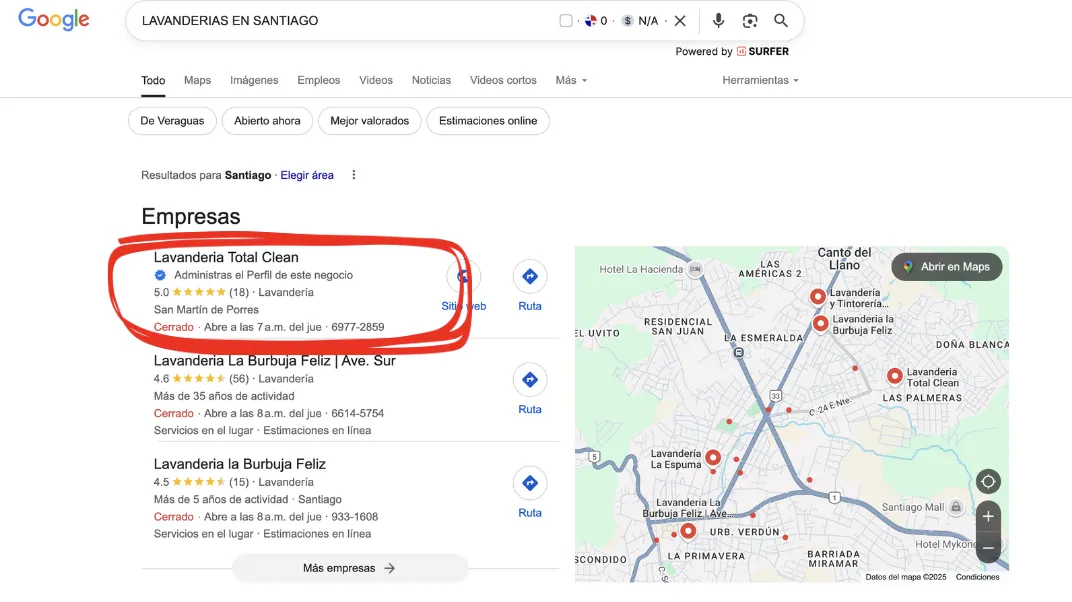Switch to the Noticias tab
The image size is (1072, 602).
431,80
